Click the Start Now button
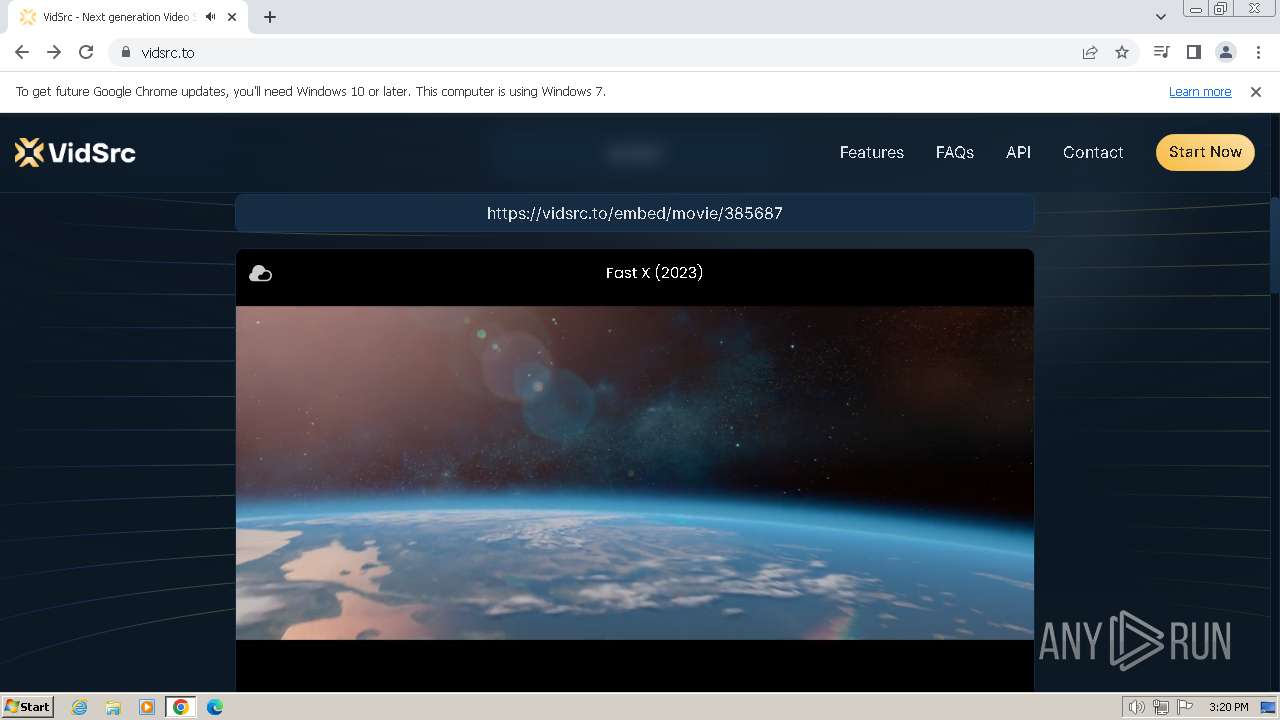 (x=1205, y=152)
